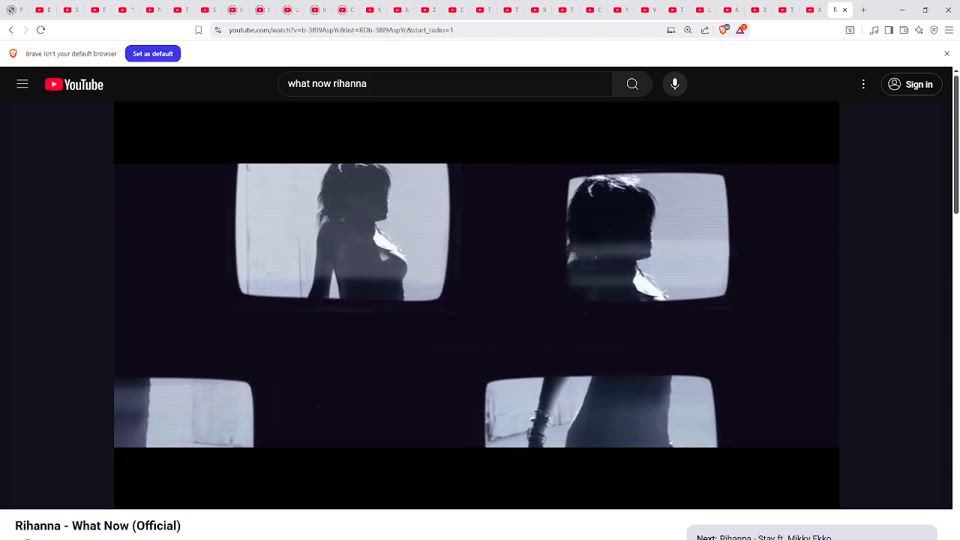Open Brave Shields lion icon
This screenshot has height=540, width=960.
point(724,30)
